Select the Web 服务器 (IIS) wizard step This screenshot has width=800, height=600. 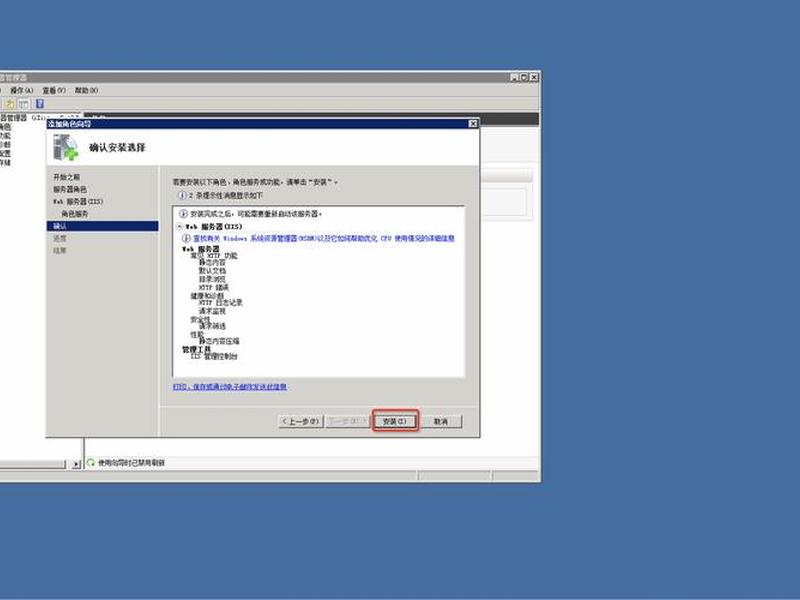pos(78,202)
